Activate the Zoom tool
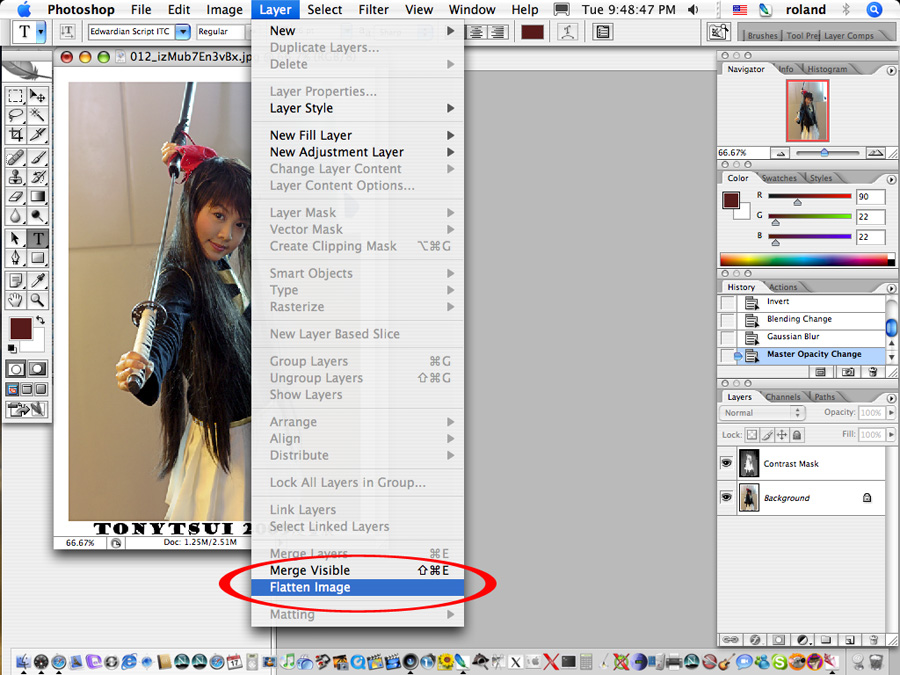Screen dimensions: 900x675 38,300
